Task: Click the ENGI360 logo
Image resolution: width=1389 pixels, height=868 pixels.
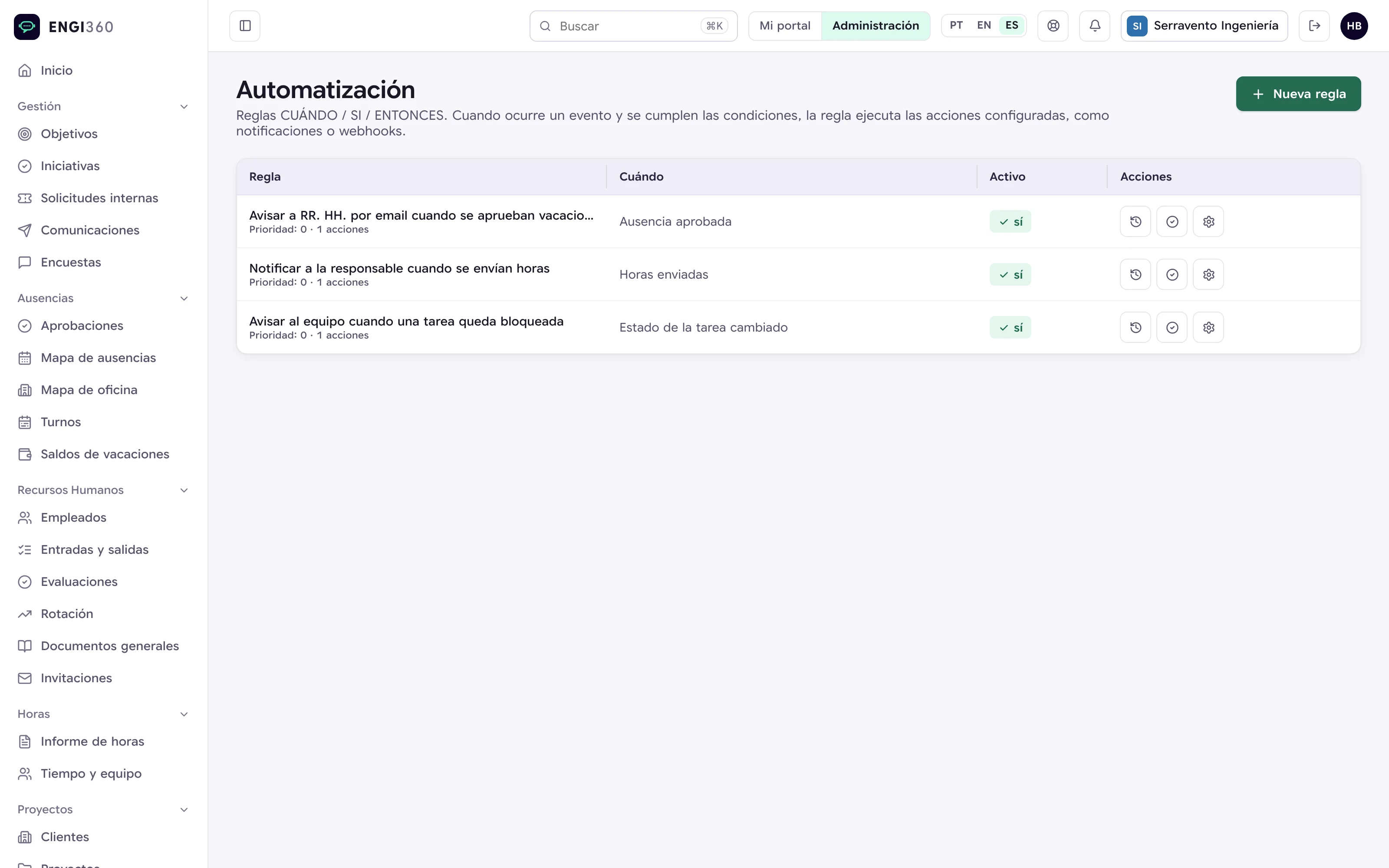Action: (x=64, y=26)
